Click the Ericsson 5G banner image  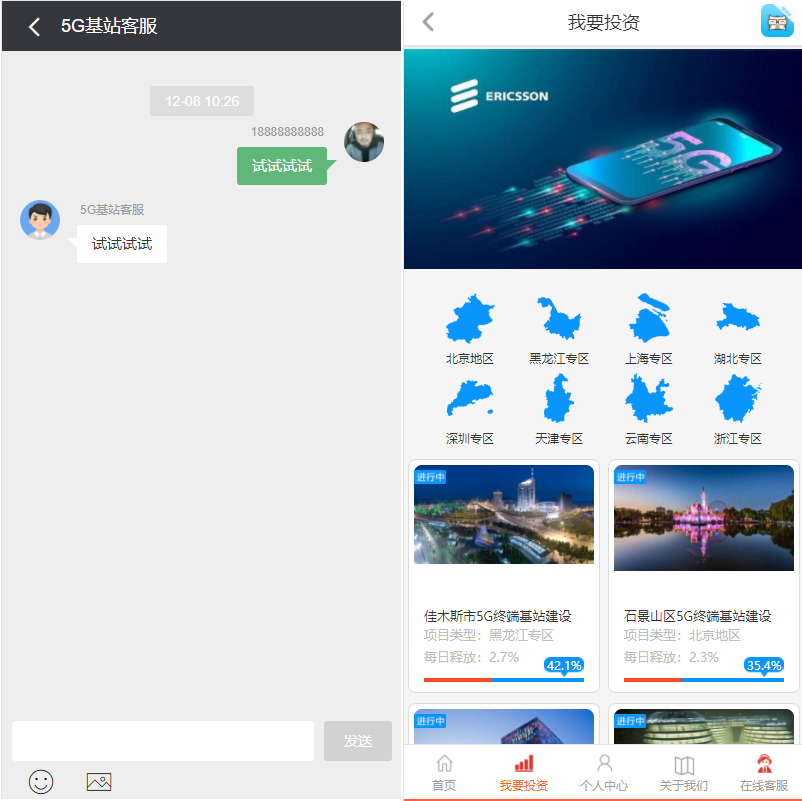tap(602, 160)
